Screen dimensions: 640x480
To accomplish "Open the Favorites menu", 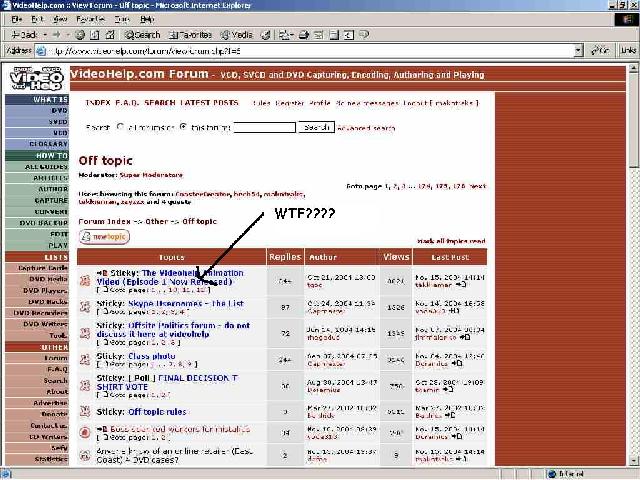I will click(x=91, y=19).
